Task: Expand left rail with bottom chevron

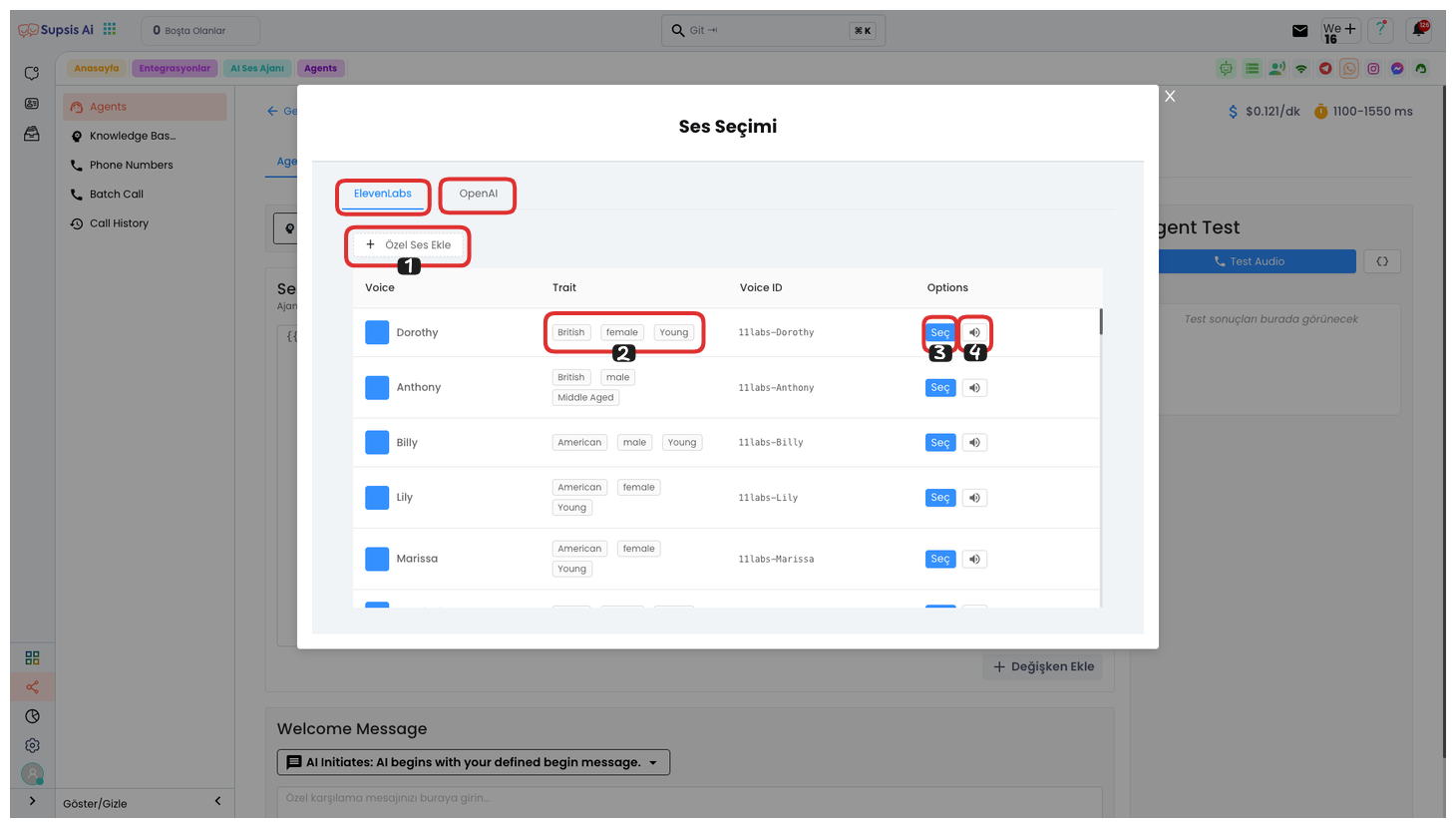Action: coord(32,801)
